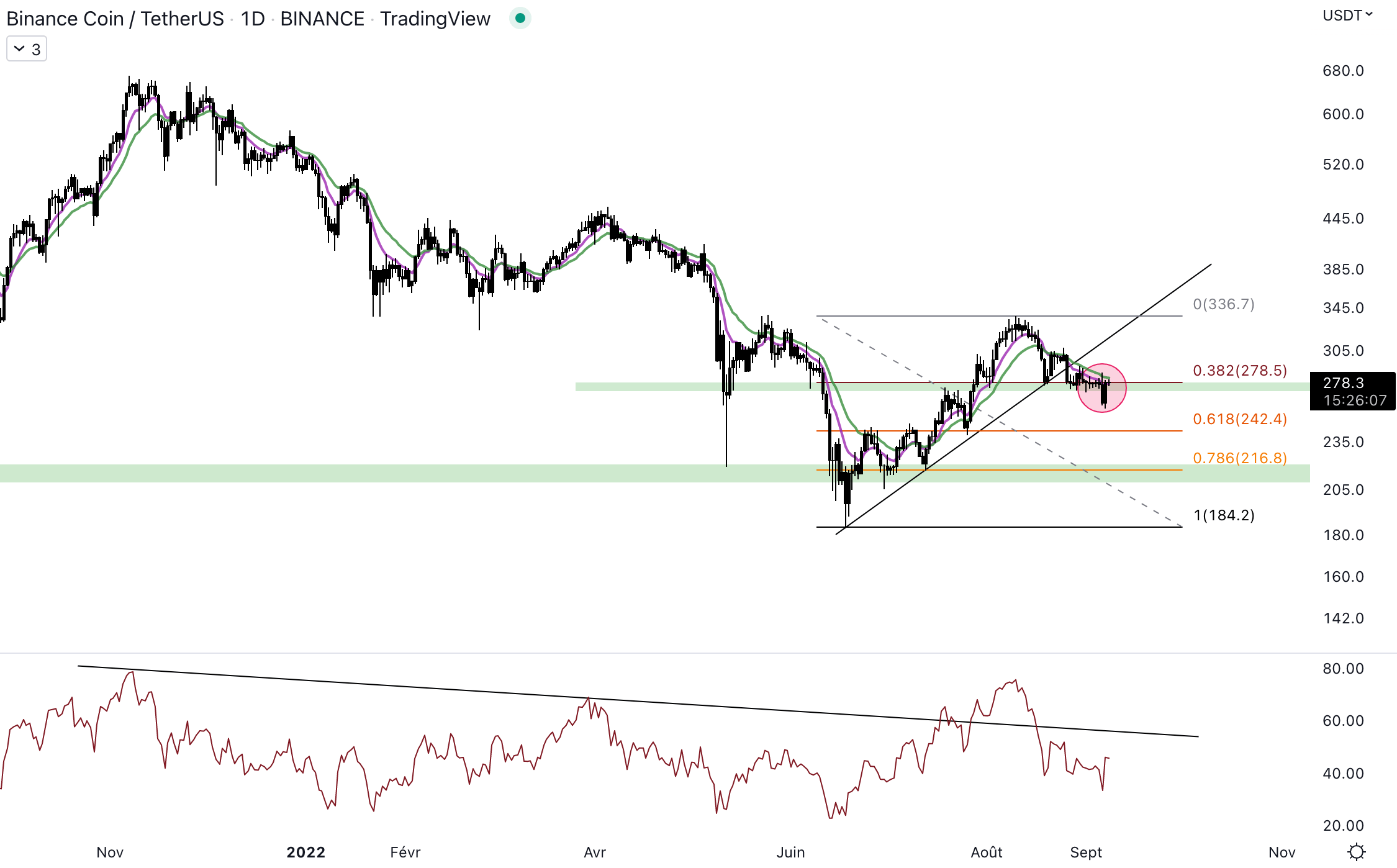Open the USDT currency dropdown
This screenshot has height=868, width=1397.
(1347, 16)
